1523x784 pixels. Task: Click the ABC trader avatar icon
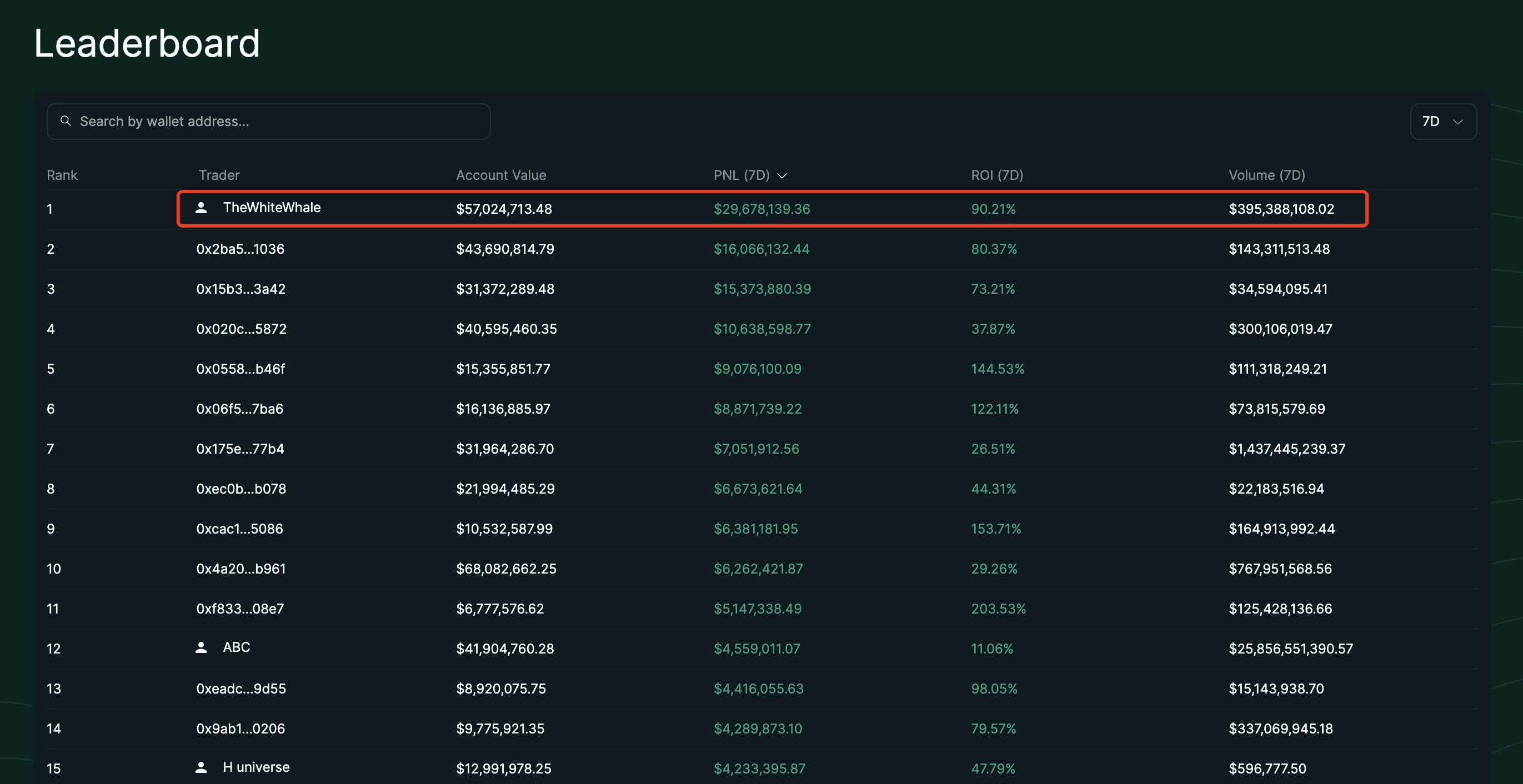201,647
